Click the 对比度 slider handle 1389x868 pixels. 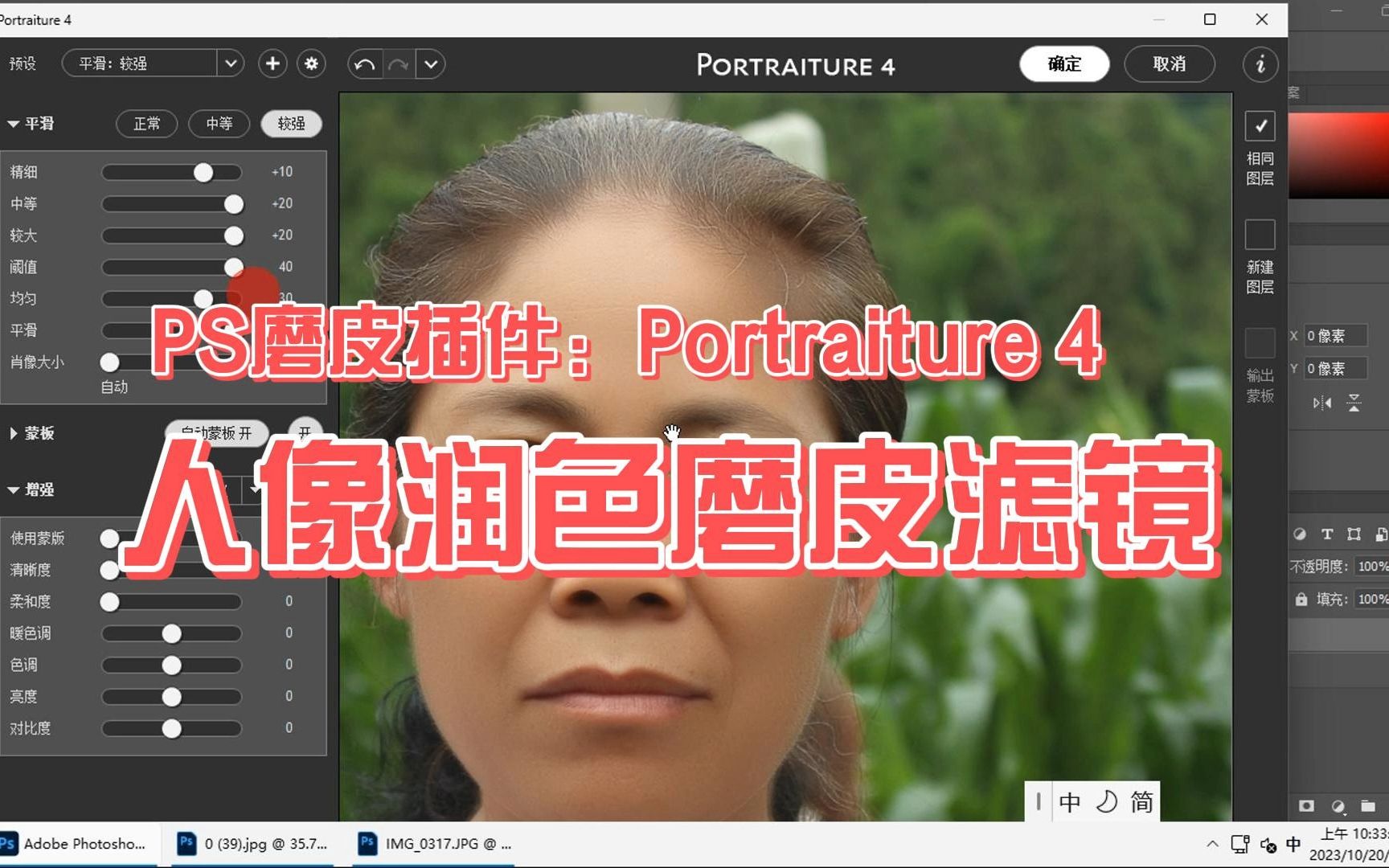coord(171,728)
